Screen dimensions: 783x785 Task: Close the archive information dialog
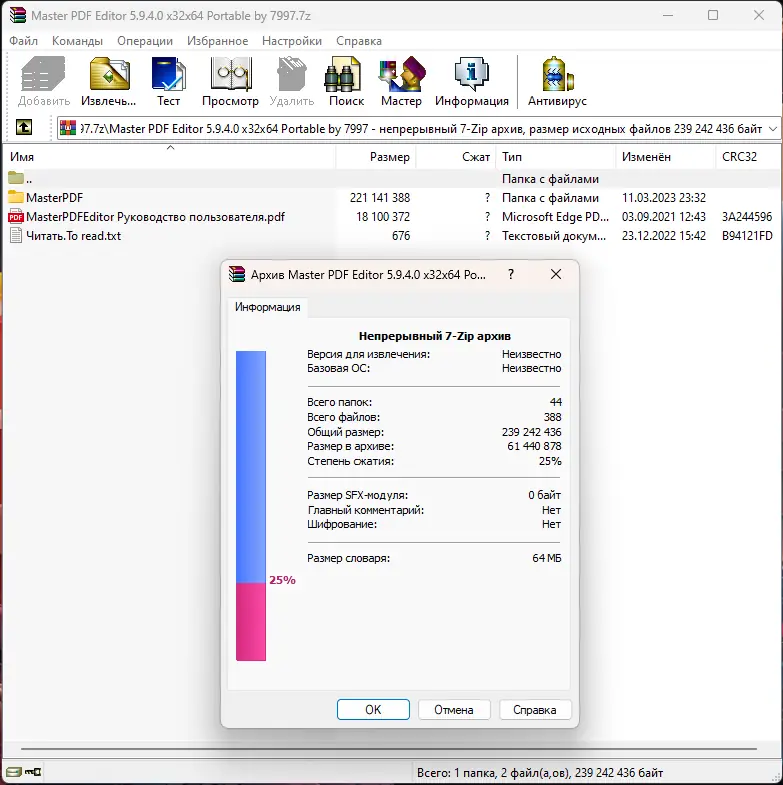click(556, 274)
